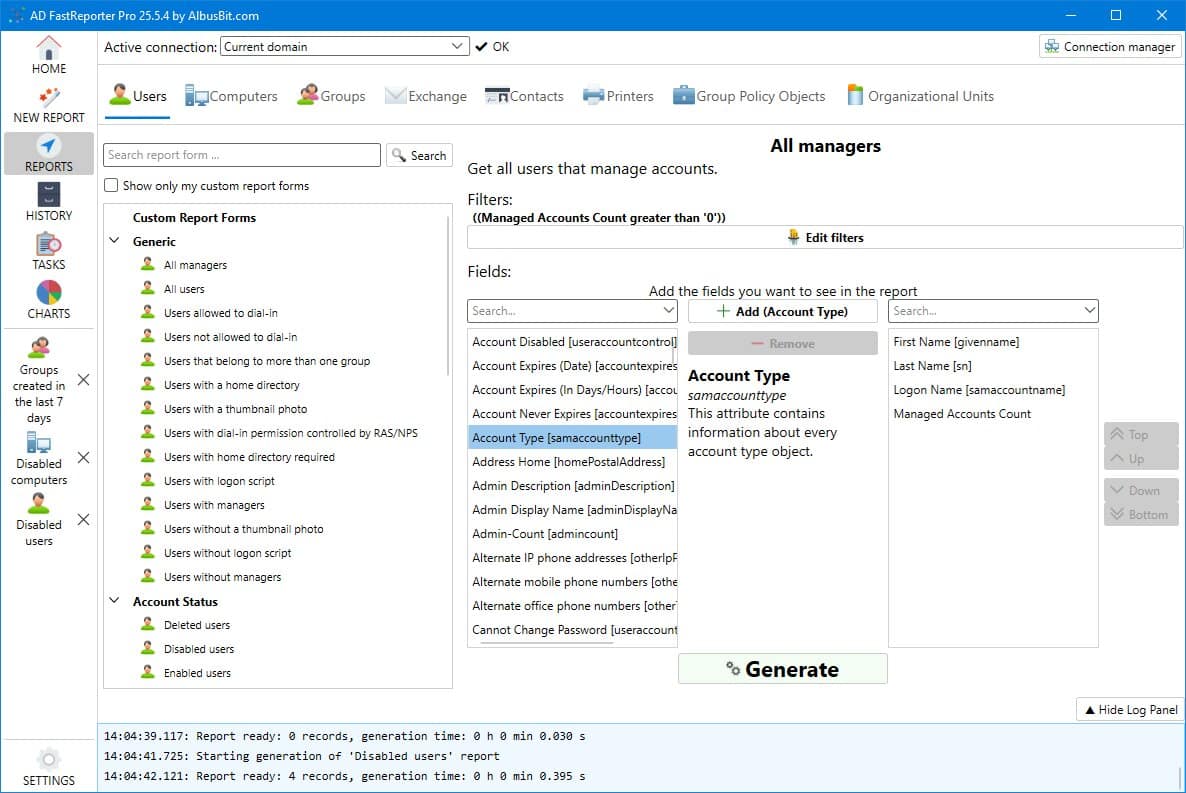Open the Organizational Units tab
Screen dimensions: 1186x793
[921, 96]
